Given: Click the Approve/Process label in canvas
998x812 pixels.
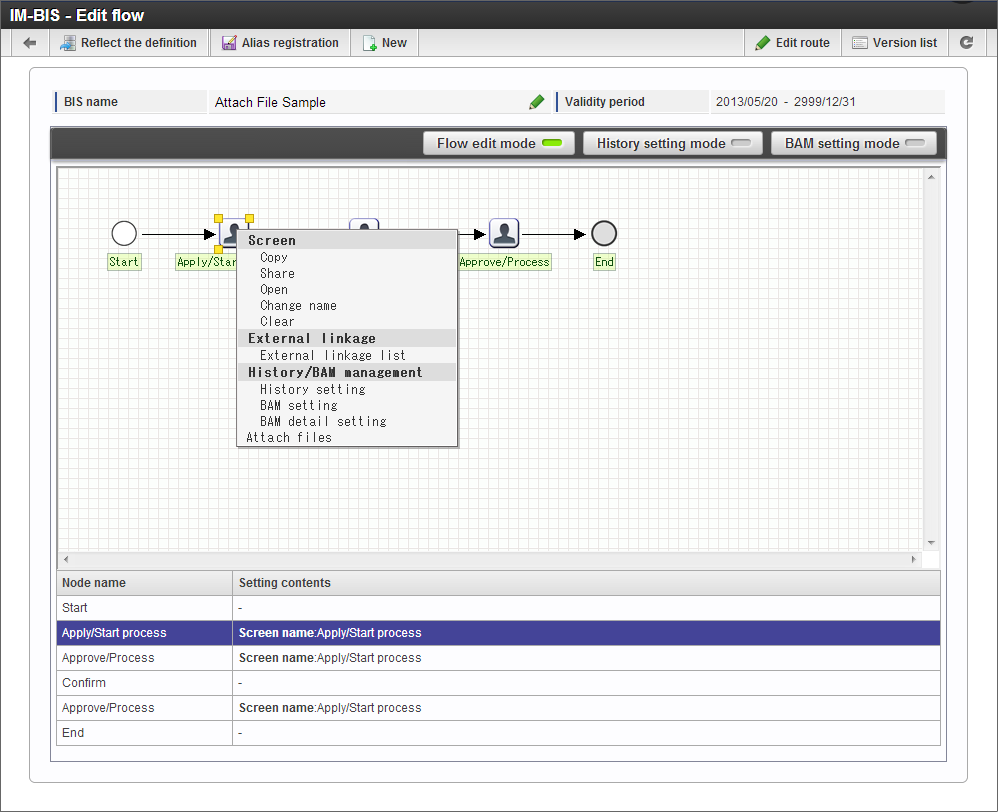Looking at the screenshot, I should [x=504, y=262].
